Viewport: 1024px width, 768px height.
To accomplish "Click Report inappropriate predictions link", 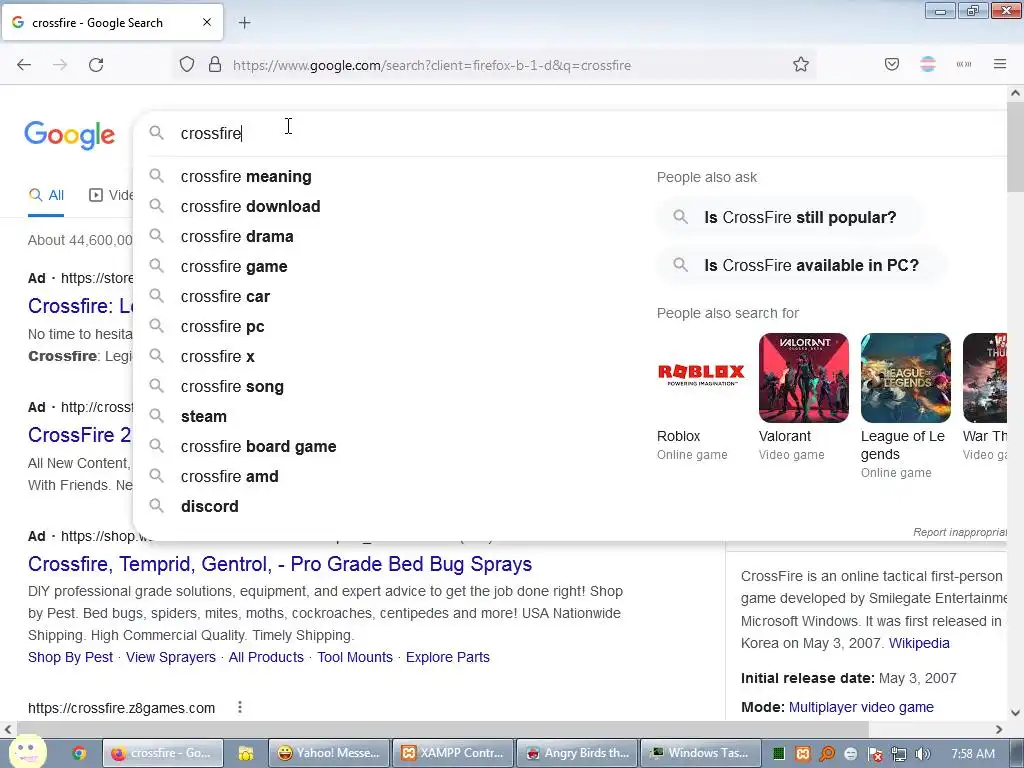I will point(960,532).
